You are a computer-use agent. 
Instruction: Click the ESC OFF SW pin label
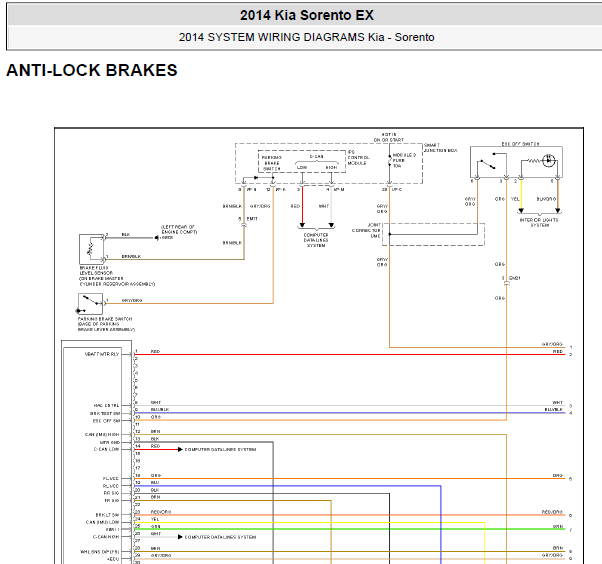[x=106, y=421]
